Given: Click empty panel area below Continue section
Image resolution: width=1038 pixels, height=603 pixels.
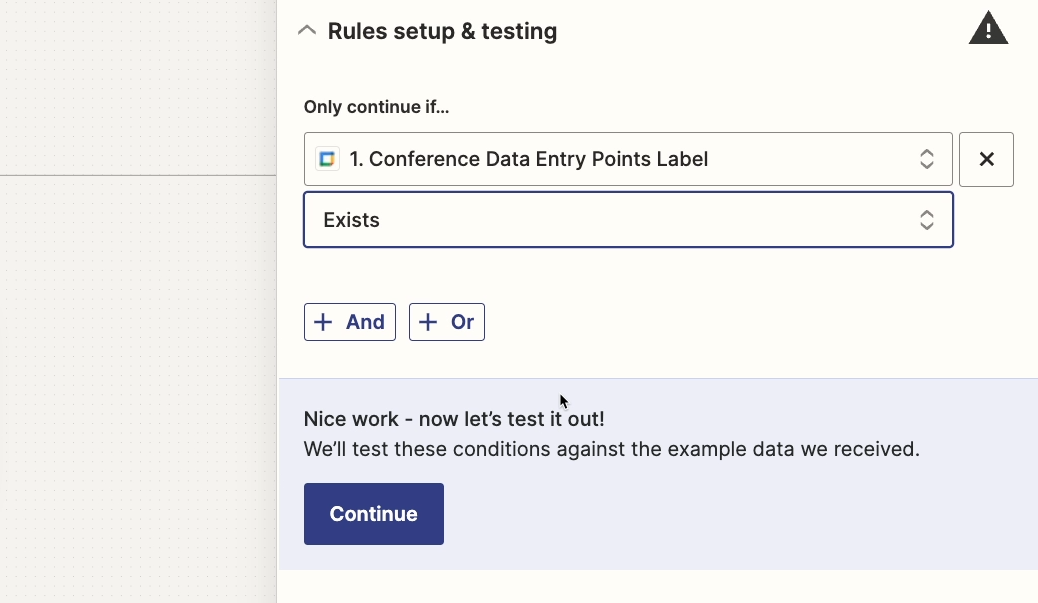Looking at the screenshot, I should pos(658,586).
